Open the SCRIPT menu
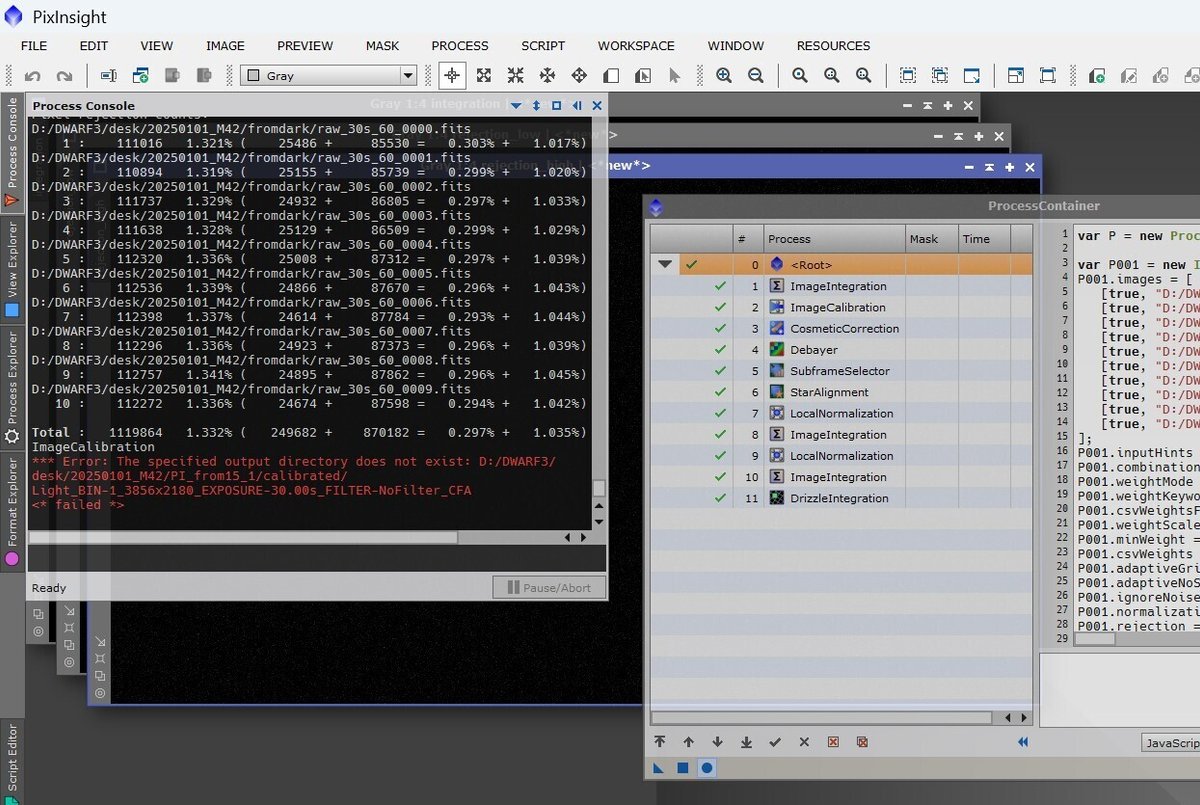 543,45
